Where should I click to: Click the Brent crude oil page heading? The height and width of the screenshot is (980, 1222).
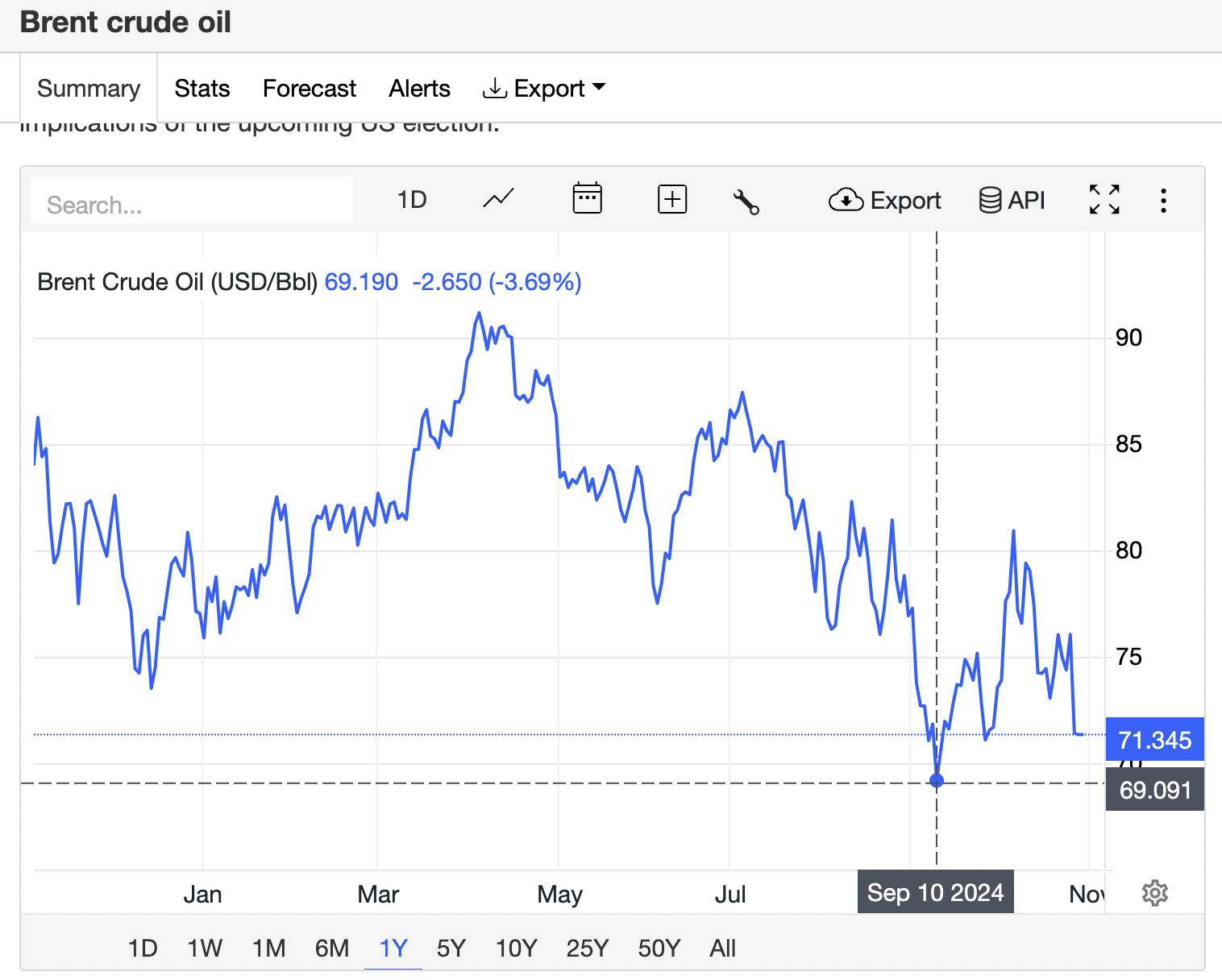point(126,23)
